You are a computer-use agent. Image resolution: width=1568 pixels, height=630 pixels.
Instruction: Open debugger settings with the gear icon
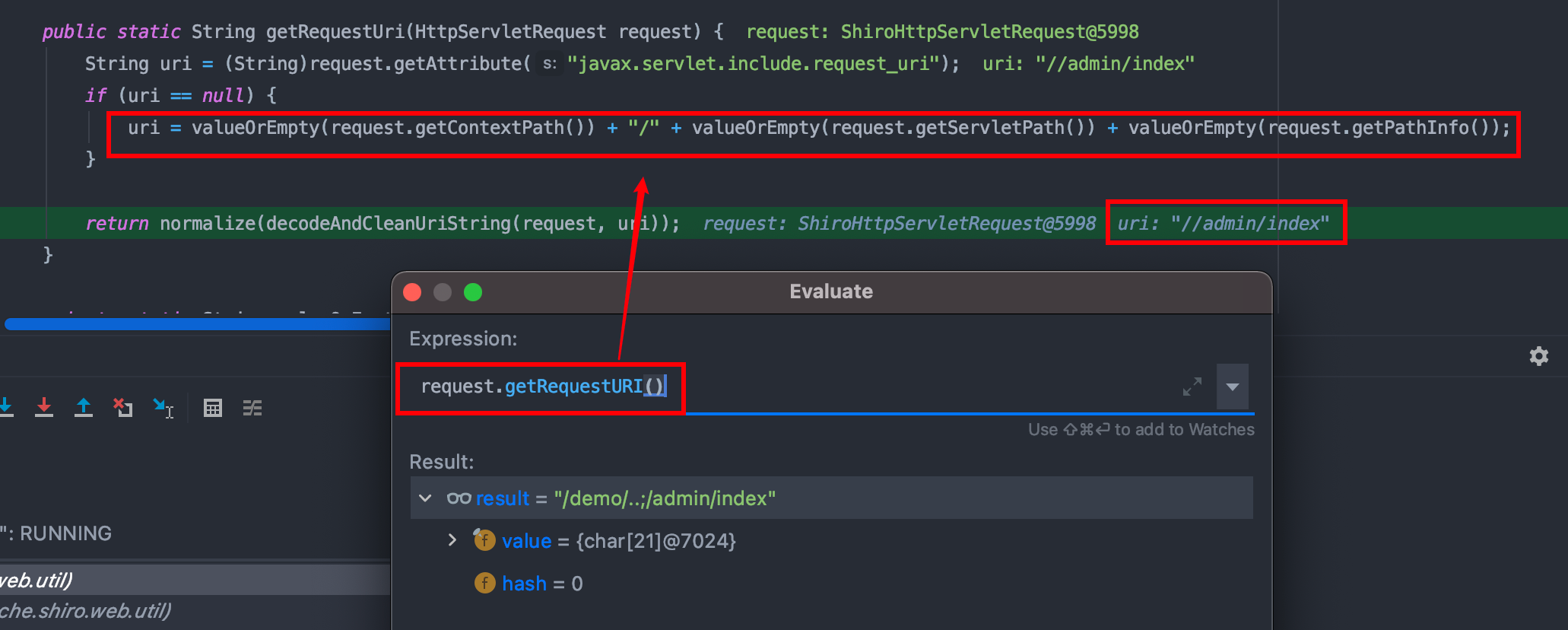[1538, 356]
